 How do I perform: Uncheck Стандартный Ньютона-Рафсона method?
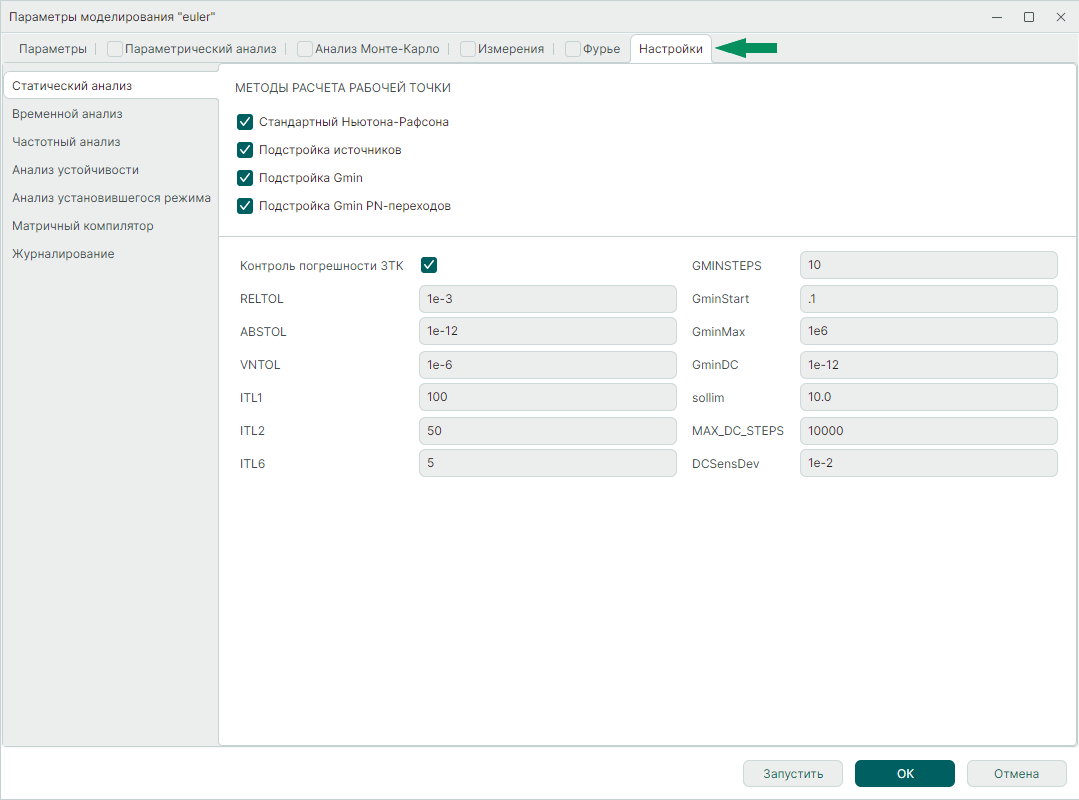click(245, 122)
